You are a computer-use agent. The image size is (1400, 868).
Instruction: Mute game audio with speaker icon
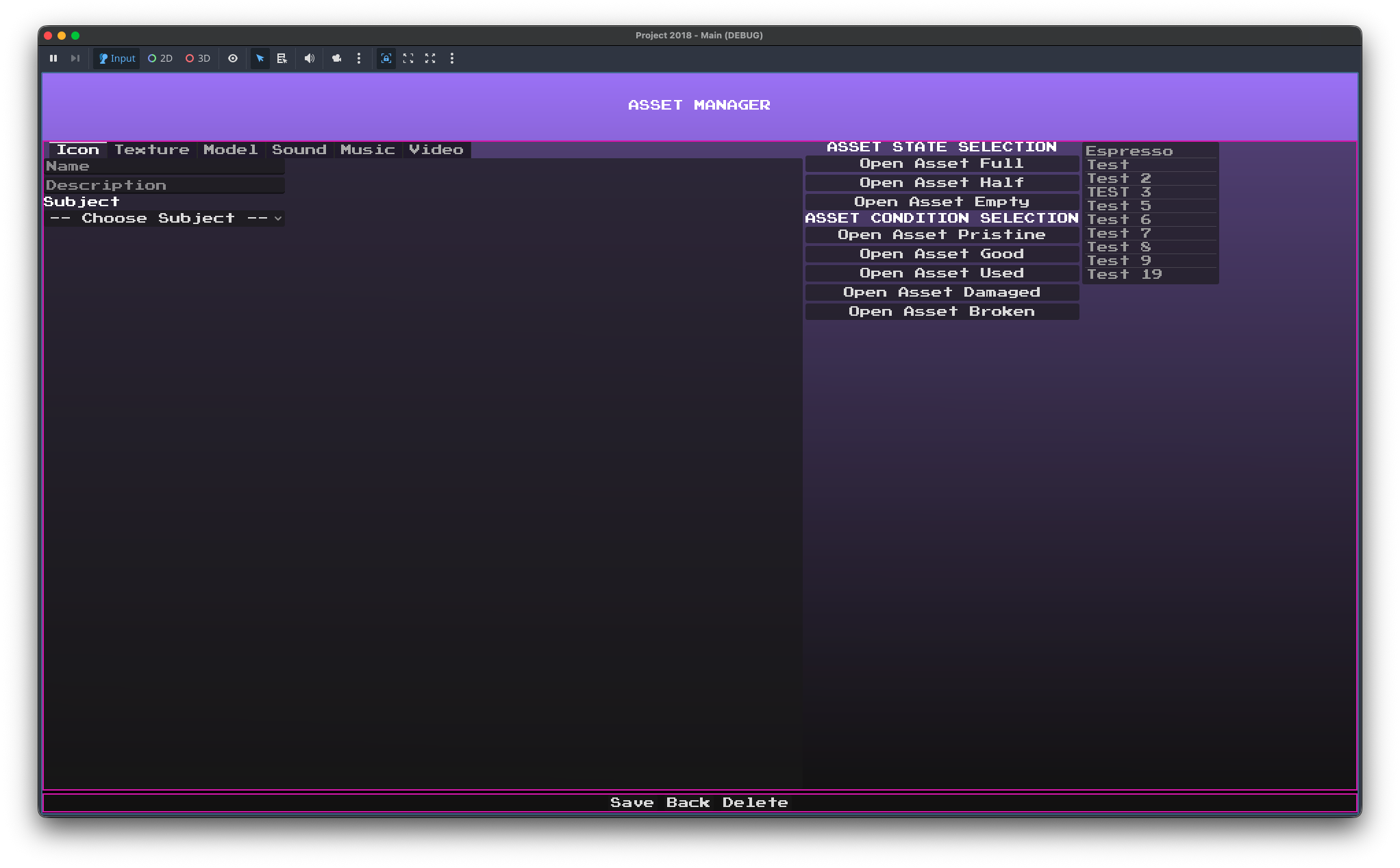(310, 58)
